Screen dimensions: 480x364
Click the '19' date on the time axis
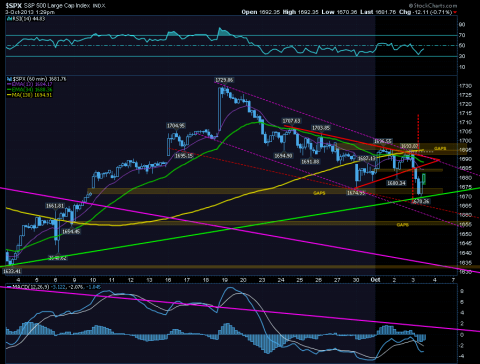[224, 280]
